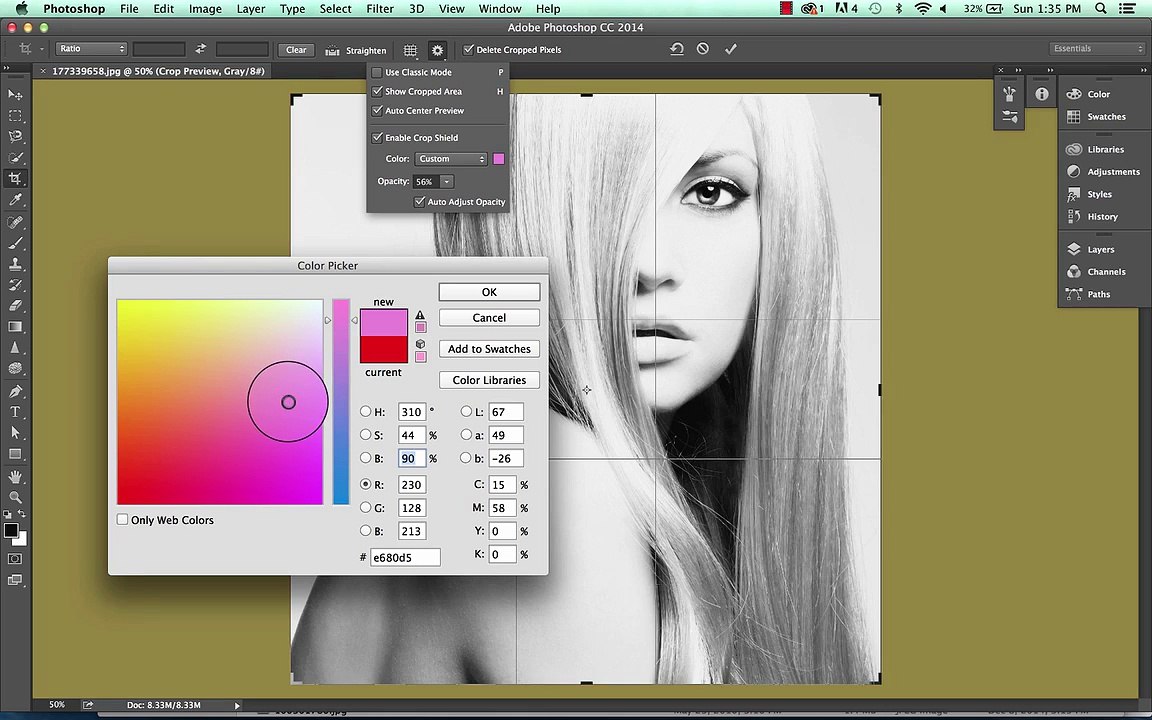Select the Rectangular Marquee tool

coord(15,116)
